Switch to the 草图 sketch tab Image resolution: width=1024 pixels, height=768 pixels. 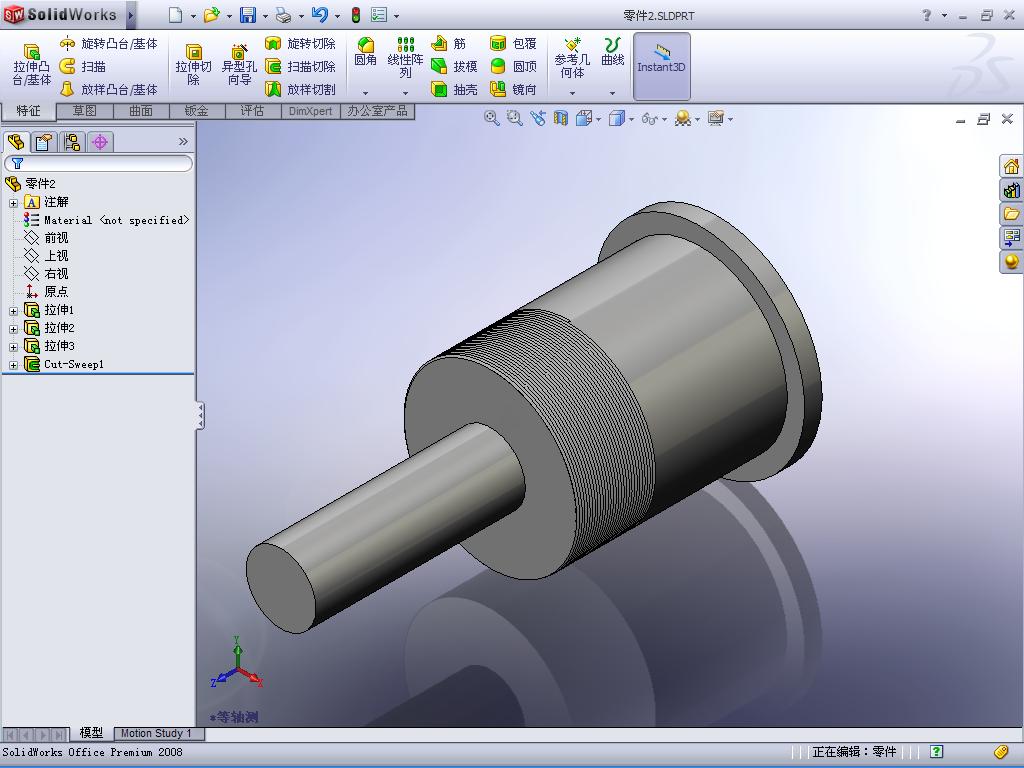pyautogui.click(x=84, y=111)
